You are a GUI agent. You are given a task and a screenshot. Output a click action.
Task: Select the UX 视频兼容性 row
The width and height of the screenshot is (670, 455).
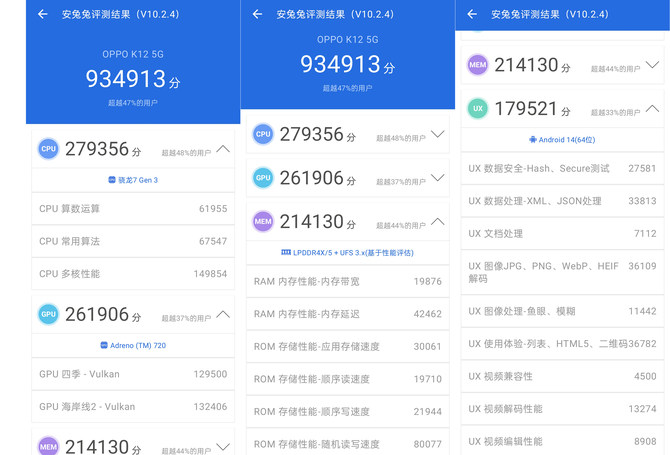tap(562, 376)
